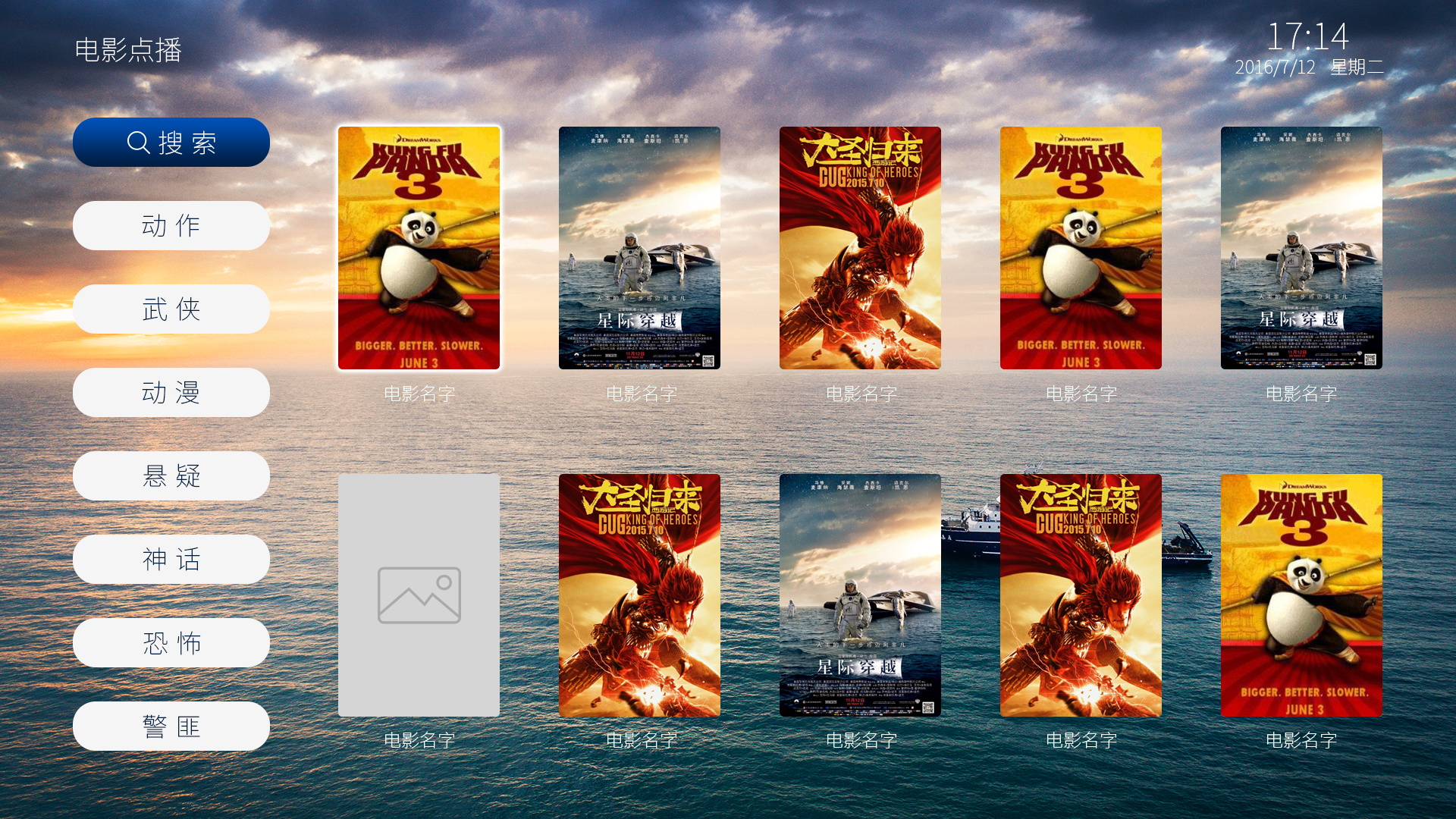Viewport: 1456px width, 819px height.
Task: Open the 大圣归来 poster in top row
Action: (860, 248)
